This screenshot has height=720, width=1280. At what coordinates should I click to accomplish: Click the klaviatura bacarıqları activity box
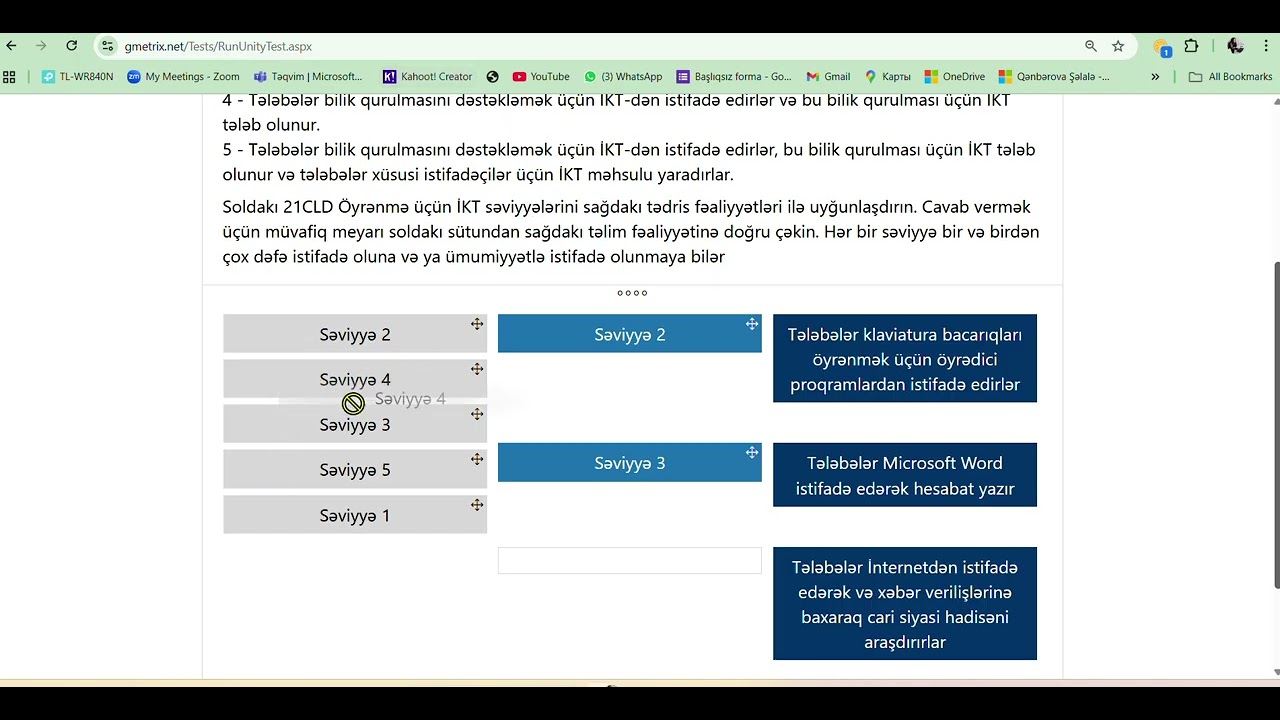pos(905,359)
